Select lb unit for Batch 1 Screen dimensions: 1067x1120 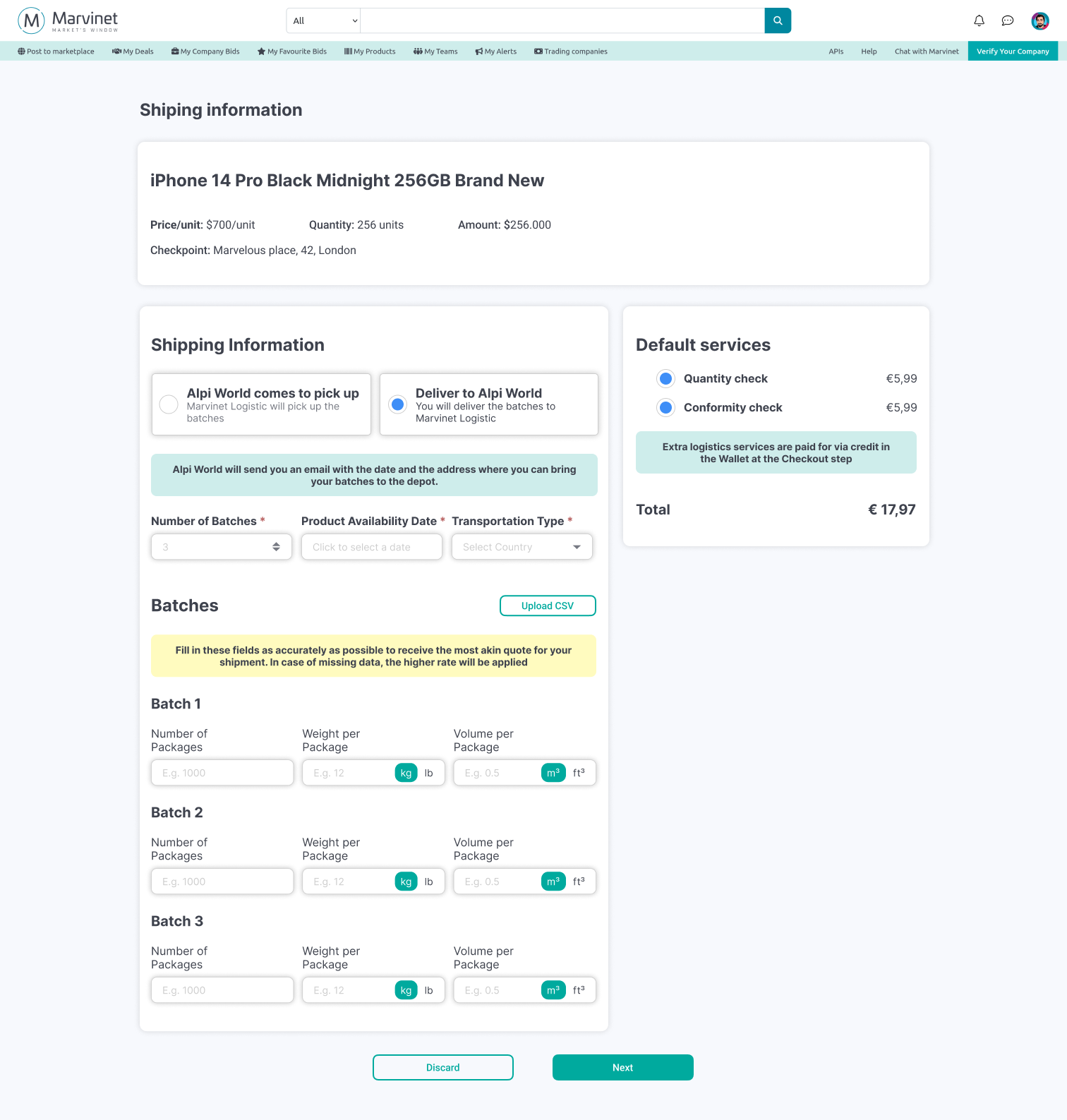point(429,773)
